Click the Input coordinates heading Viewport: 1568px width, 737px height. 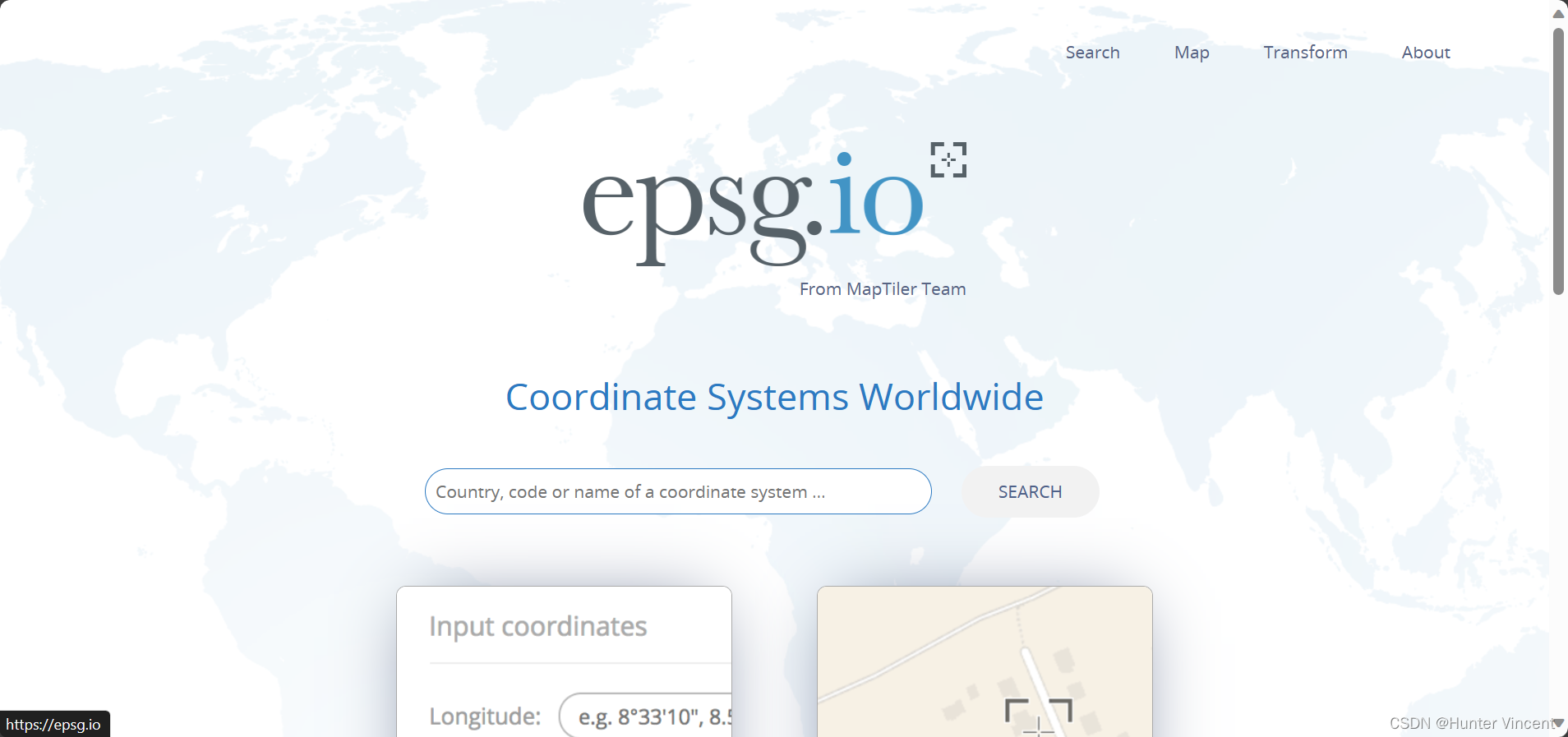click(x=538, y=627)
